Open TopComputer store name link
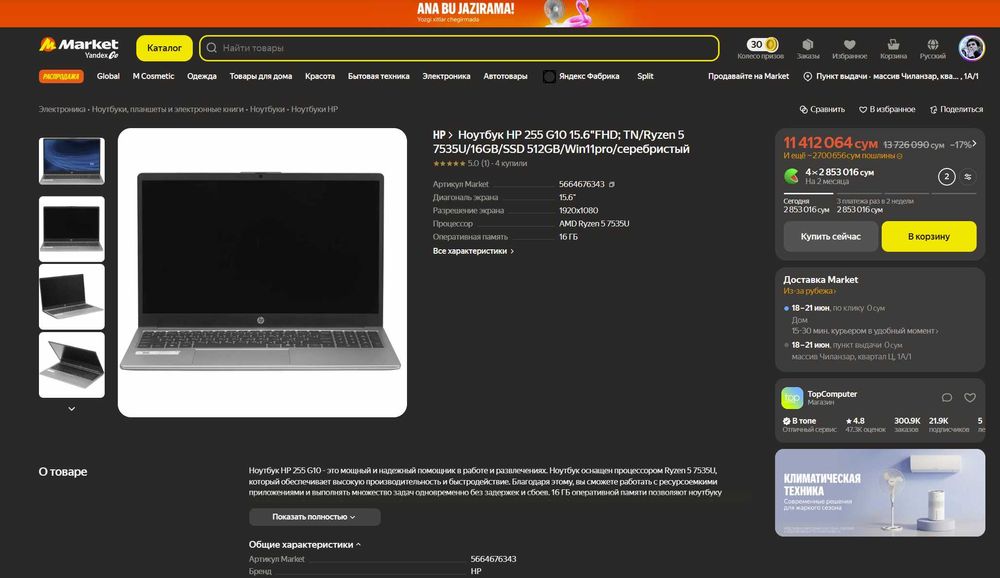The image size is (1000, 578). click(x=832, y=394)
